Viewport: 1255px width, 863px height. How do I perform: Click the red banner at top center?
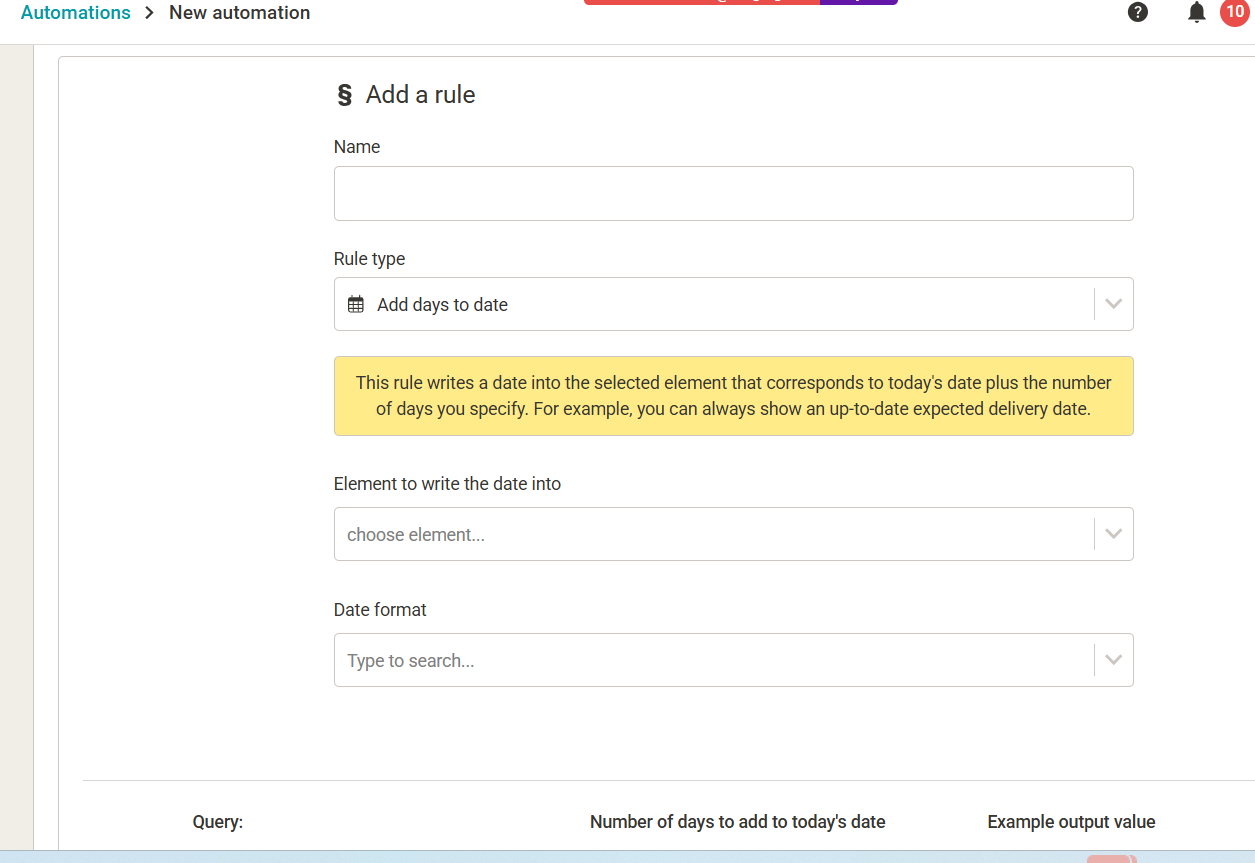tap(700, 3)
